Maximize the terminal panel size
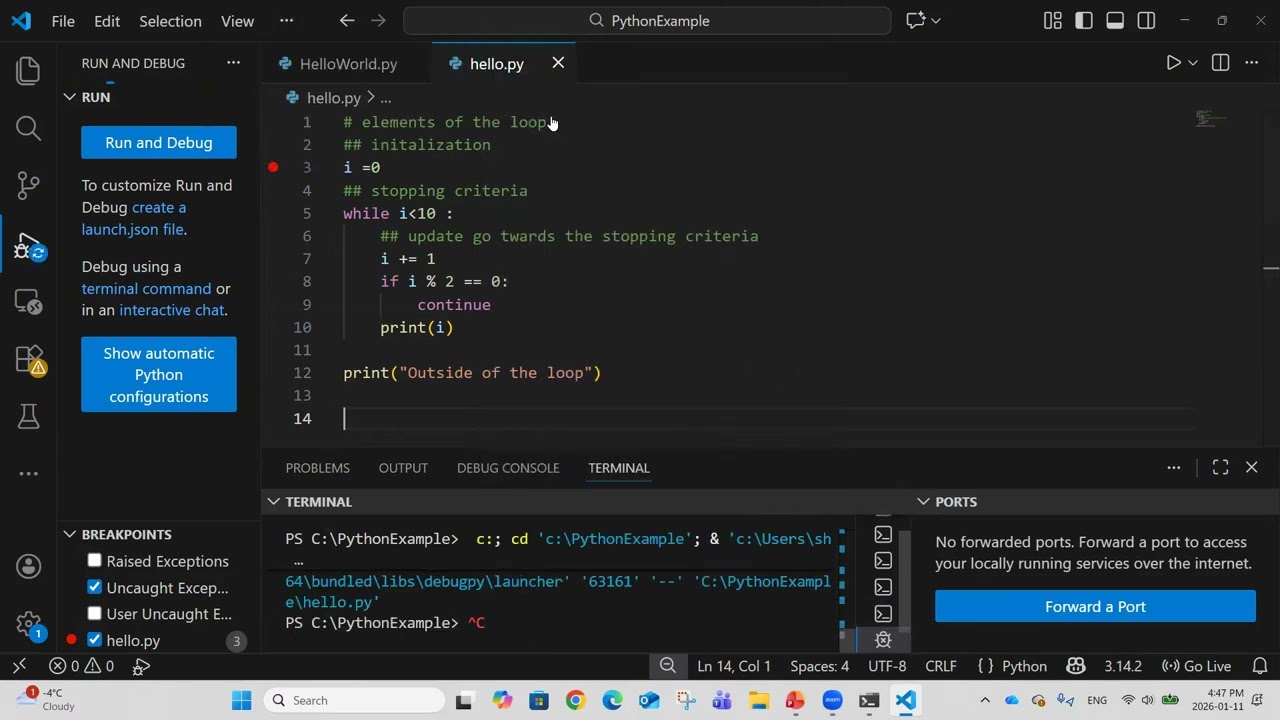This screenshot has height=720, width=1280. pyautogui.click(x=1220, y=467)
